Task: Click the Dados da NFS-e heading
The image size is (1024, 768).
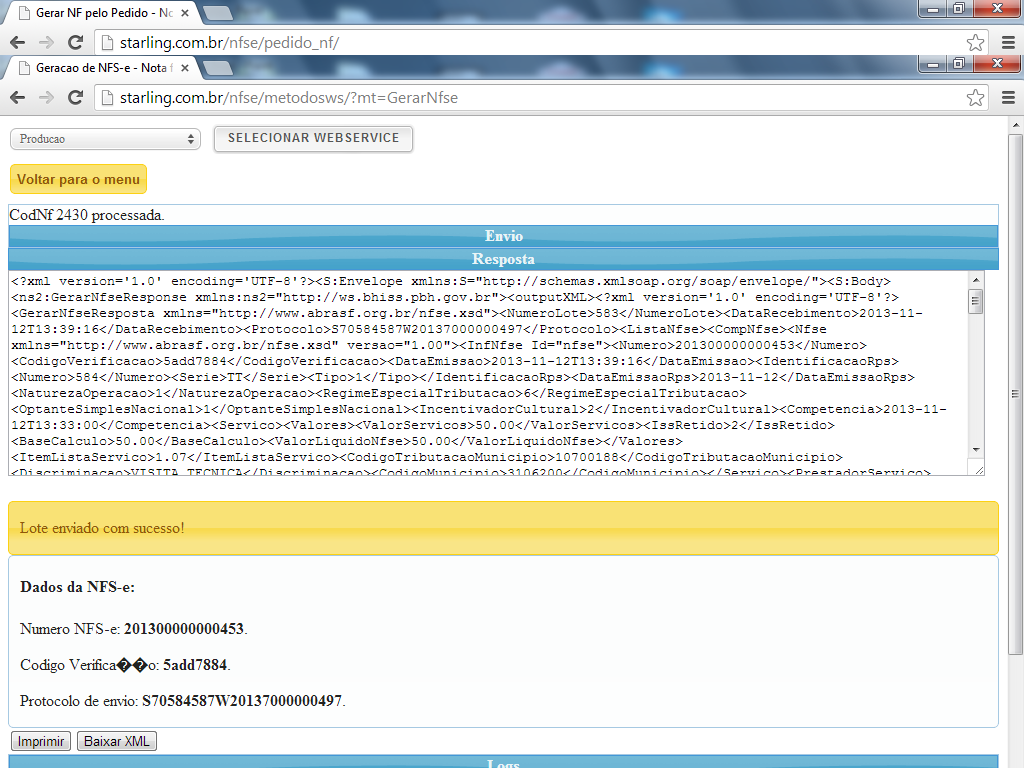Action: pyautogui.click(x=78, y=586)
